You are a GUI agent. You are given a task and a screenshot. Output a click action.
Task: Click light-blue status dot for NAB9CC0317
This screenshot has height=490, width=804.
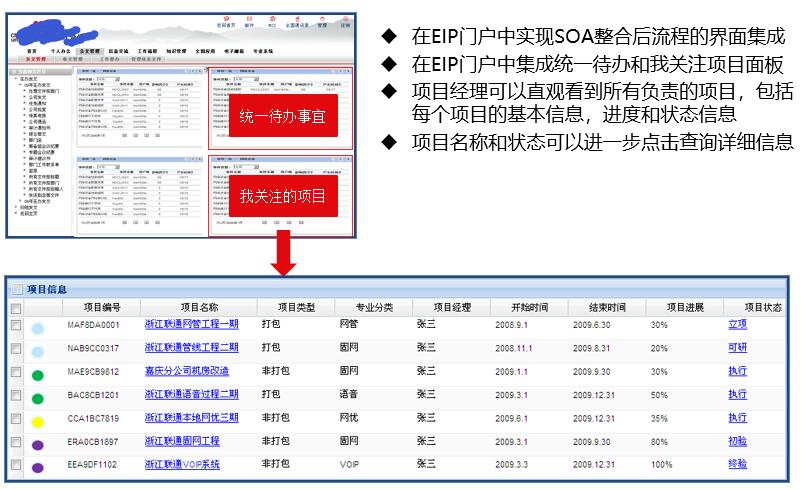37,352
